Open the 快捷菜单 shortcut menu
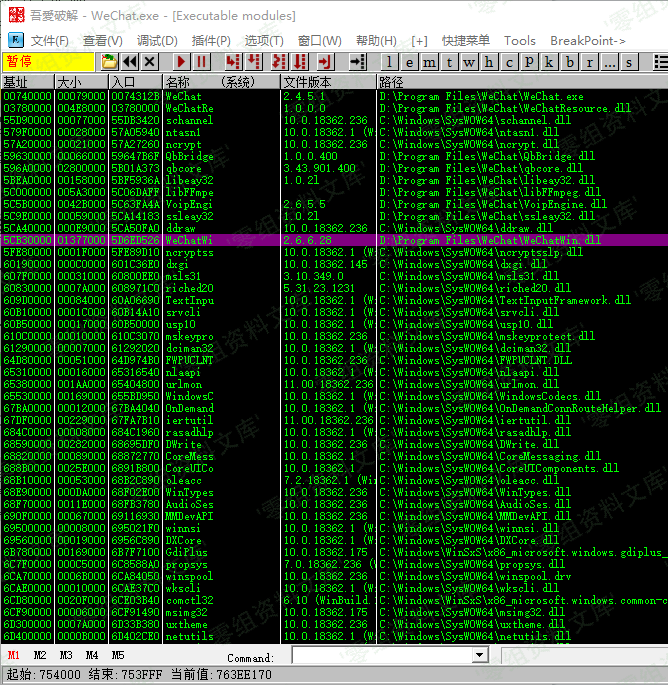The image size is (668, 685). pos(465,40)
